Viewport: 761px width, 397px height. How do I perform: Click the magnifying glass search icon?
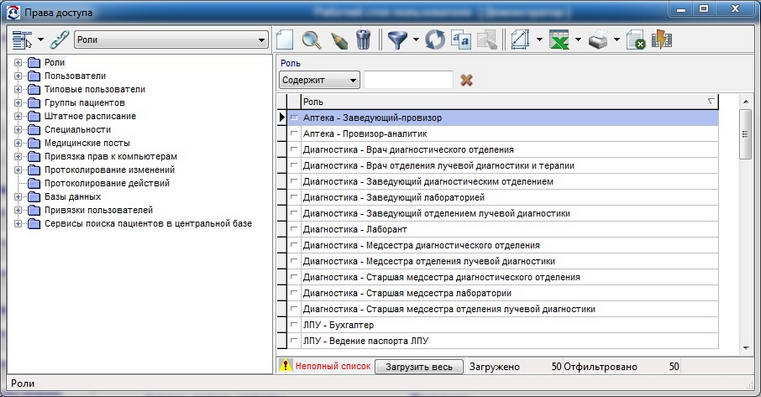[x=312, y=40]
